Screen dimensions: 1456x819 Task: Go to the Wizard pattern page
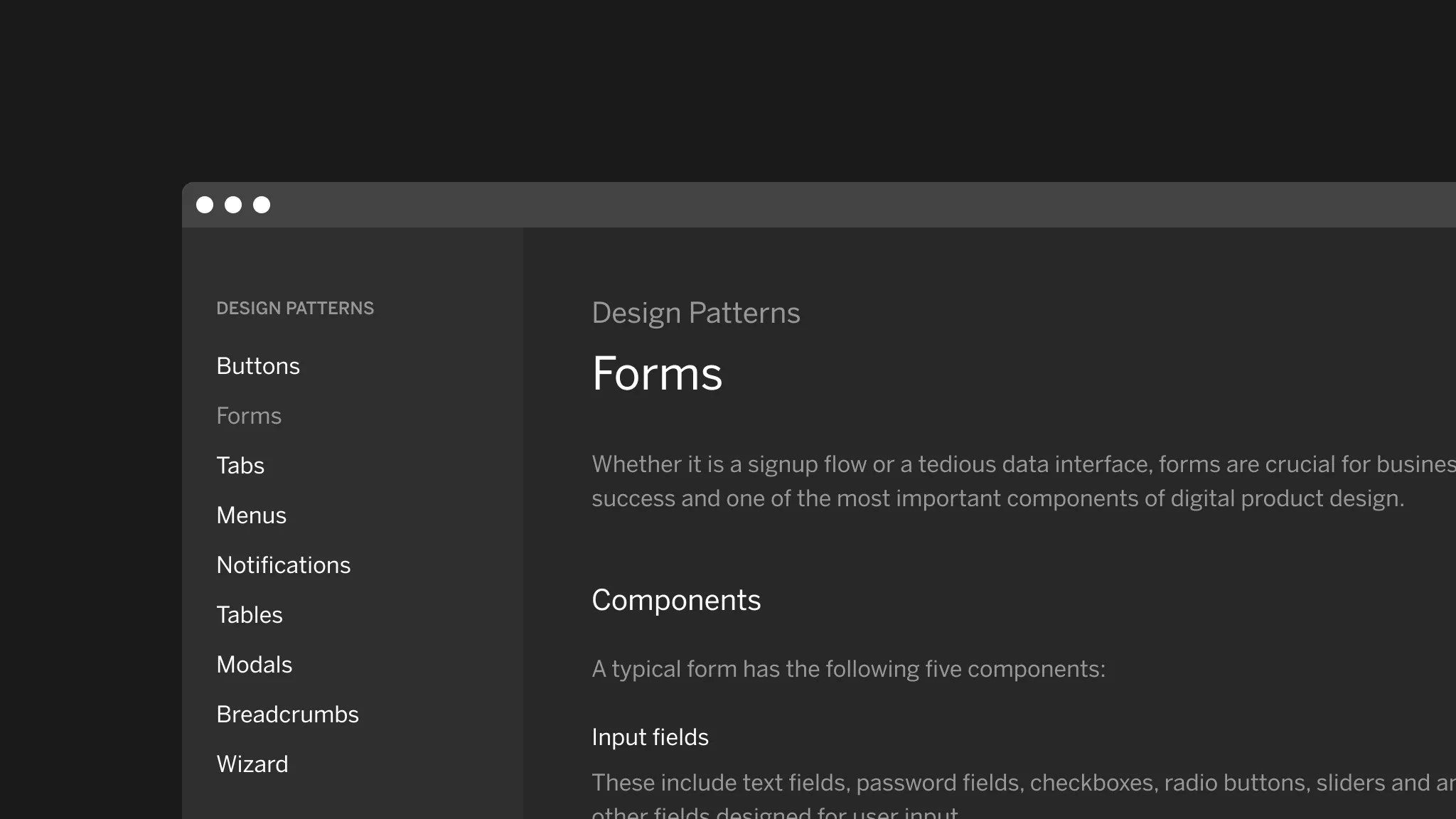pyautogui.click(x=252, y=764)
